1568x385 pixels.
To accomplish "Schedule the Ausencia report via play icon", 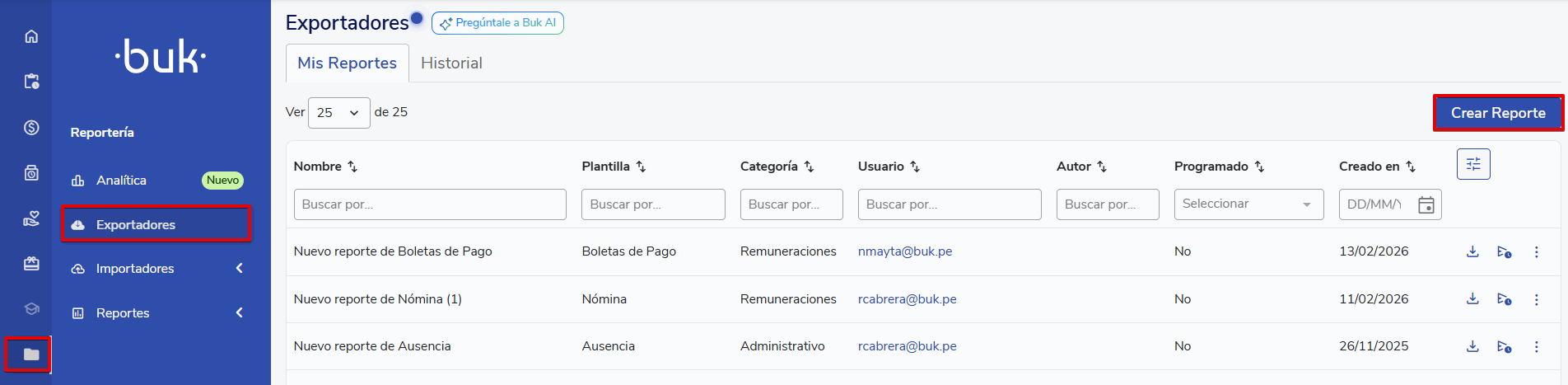I will (x=1504, y=347).
